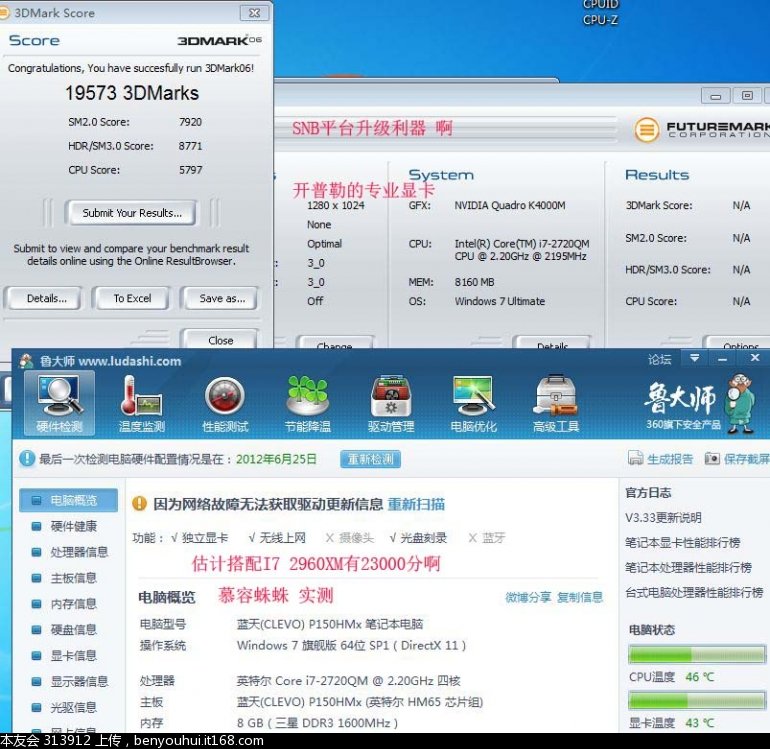Close the 3DMark Score dialog window
Viewport: 770px width, 749px height.
[254, 13]
